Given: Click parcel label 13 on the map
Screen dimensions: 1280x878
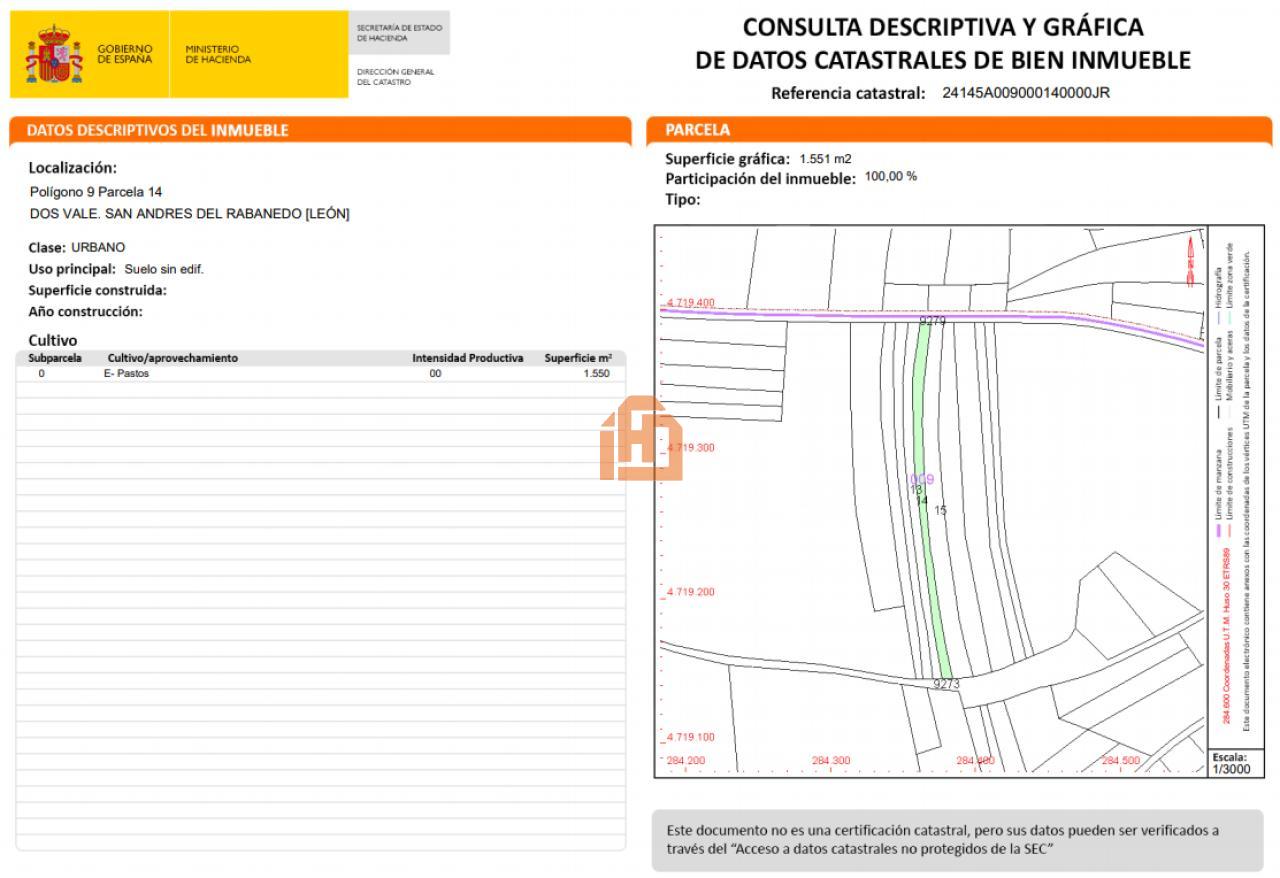Looking at the screenshot, I should coord(916,490).
